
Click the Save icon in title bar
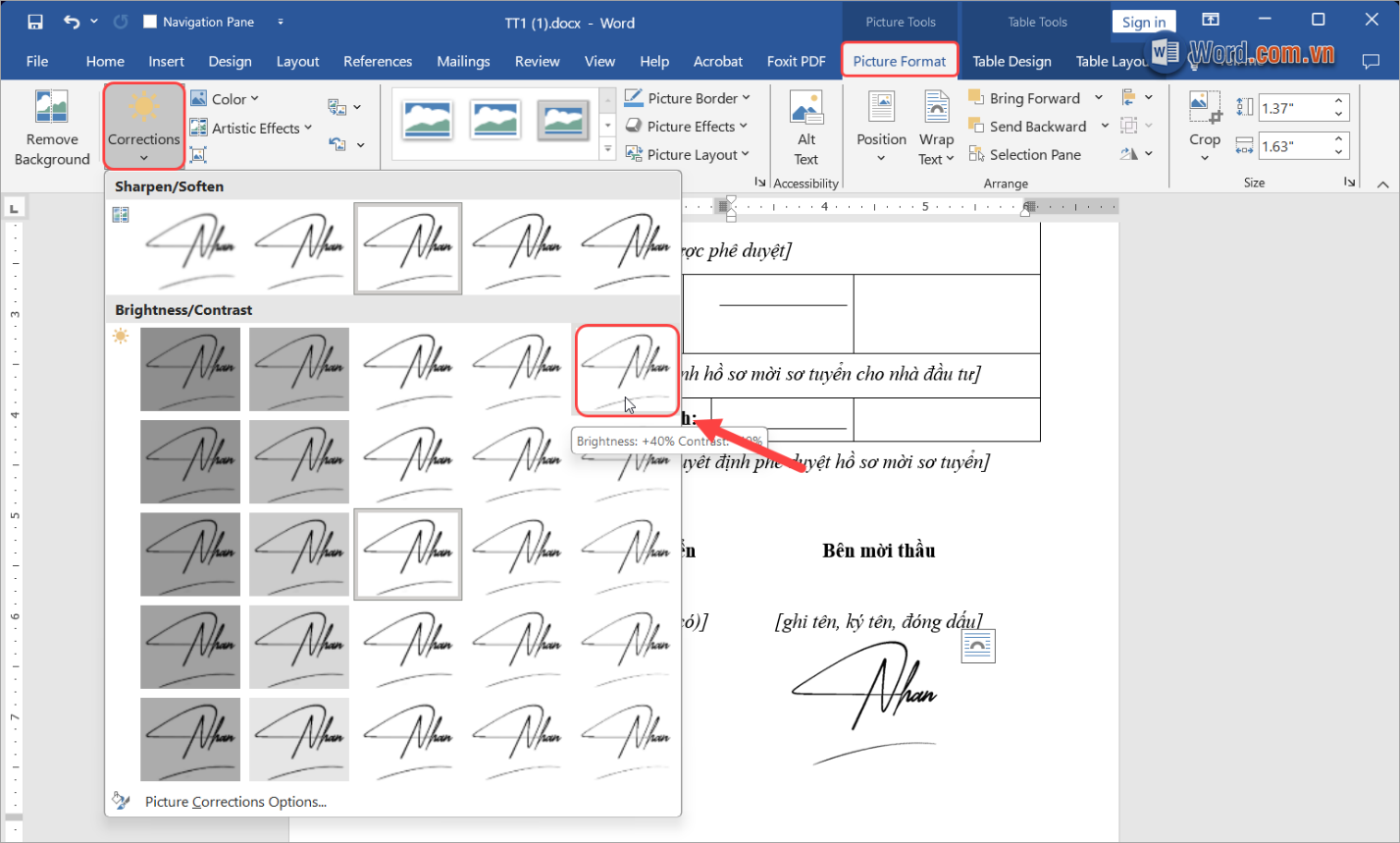pos(35,22)
